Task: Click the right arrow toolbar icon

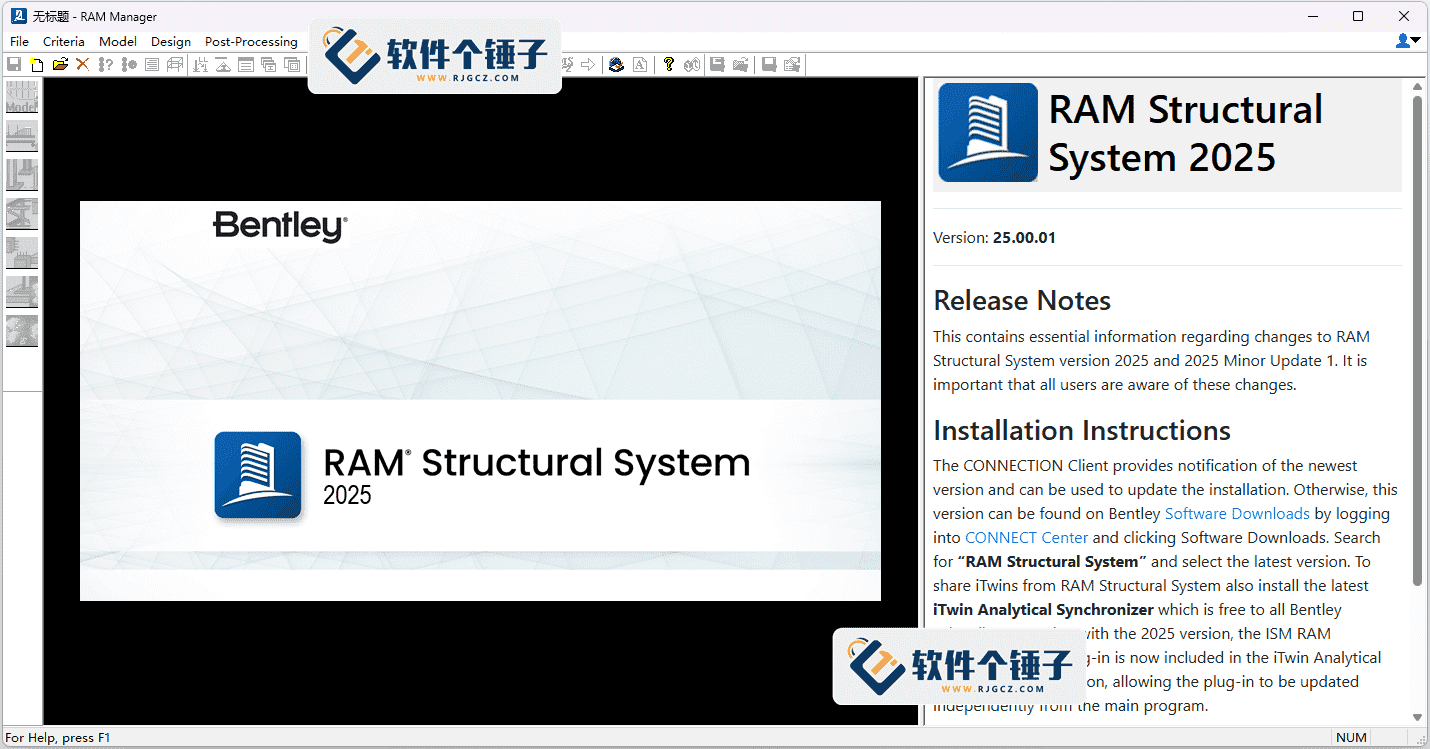Action: click(x=588, y=64)
